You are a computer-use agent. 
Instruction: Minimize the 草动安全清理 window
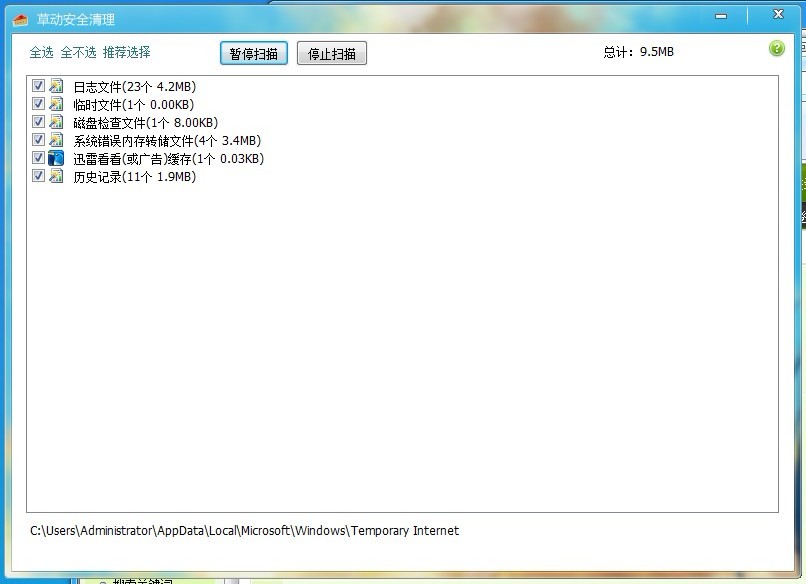[720, 15]
